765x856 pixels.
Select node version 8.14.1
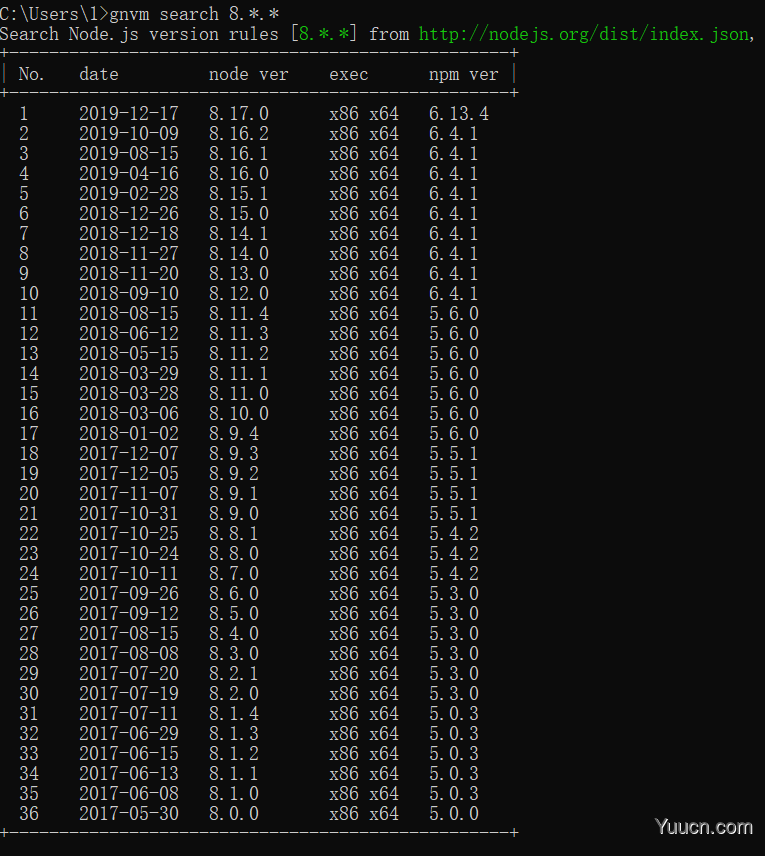[239, 234]
